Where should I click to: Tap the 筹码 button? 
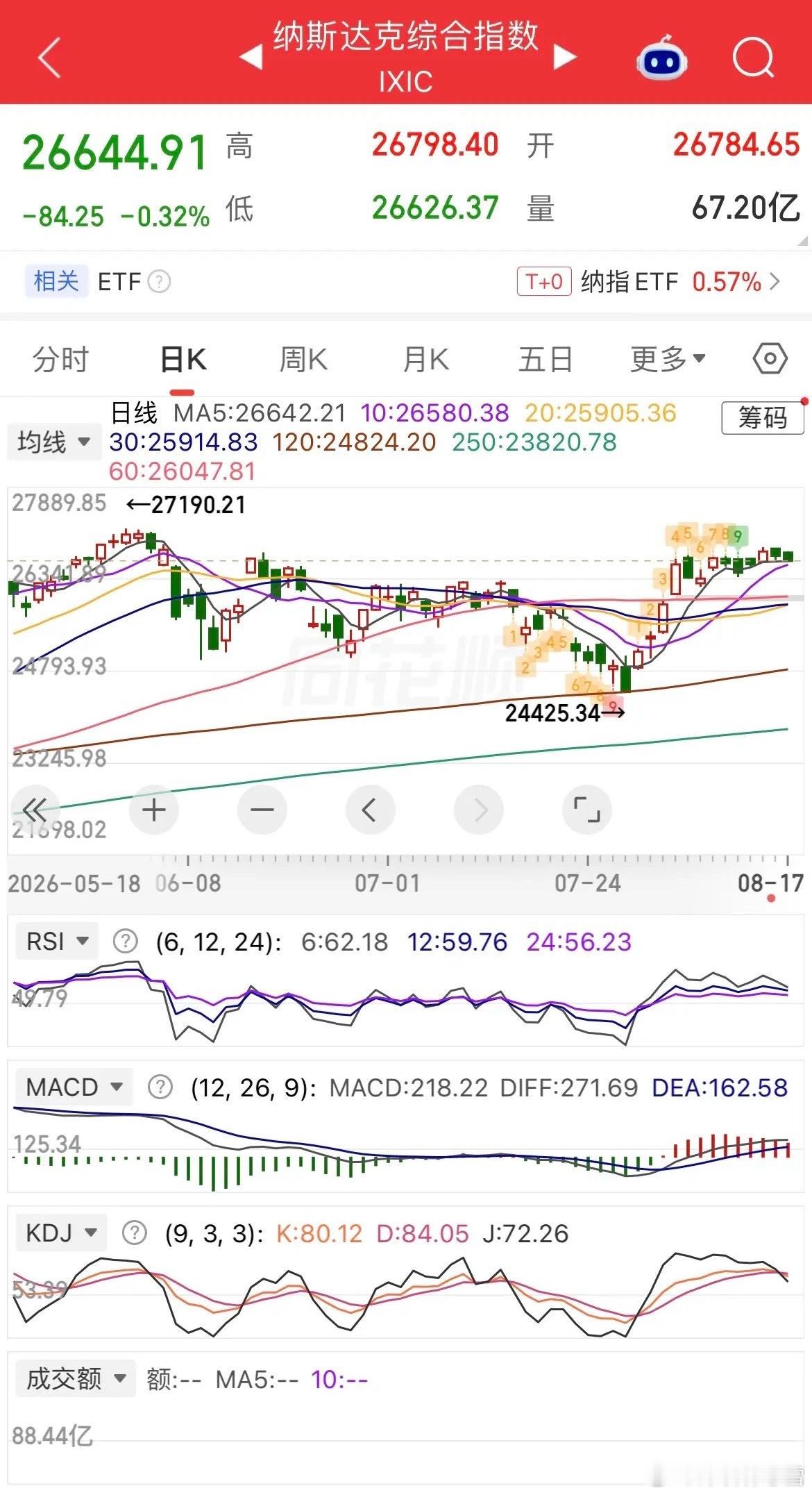pos(763,418)
